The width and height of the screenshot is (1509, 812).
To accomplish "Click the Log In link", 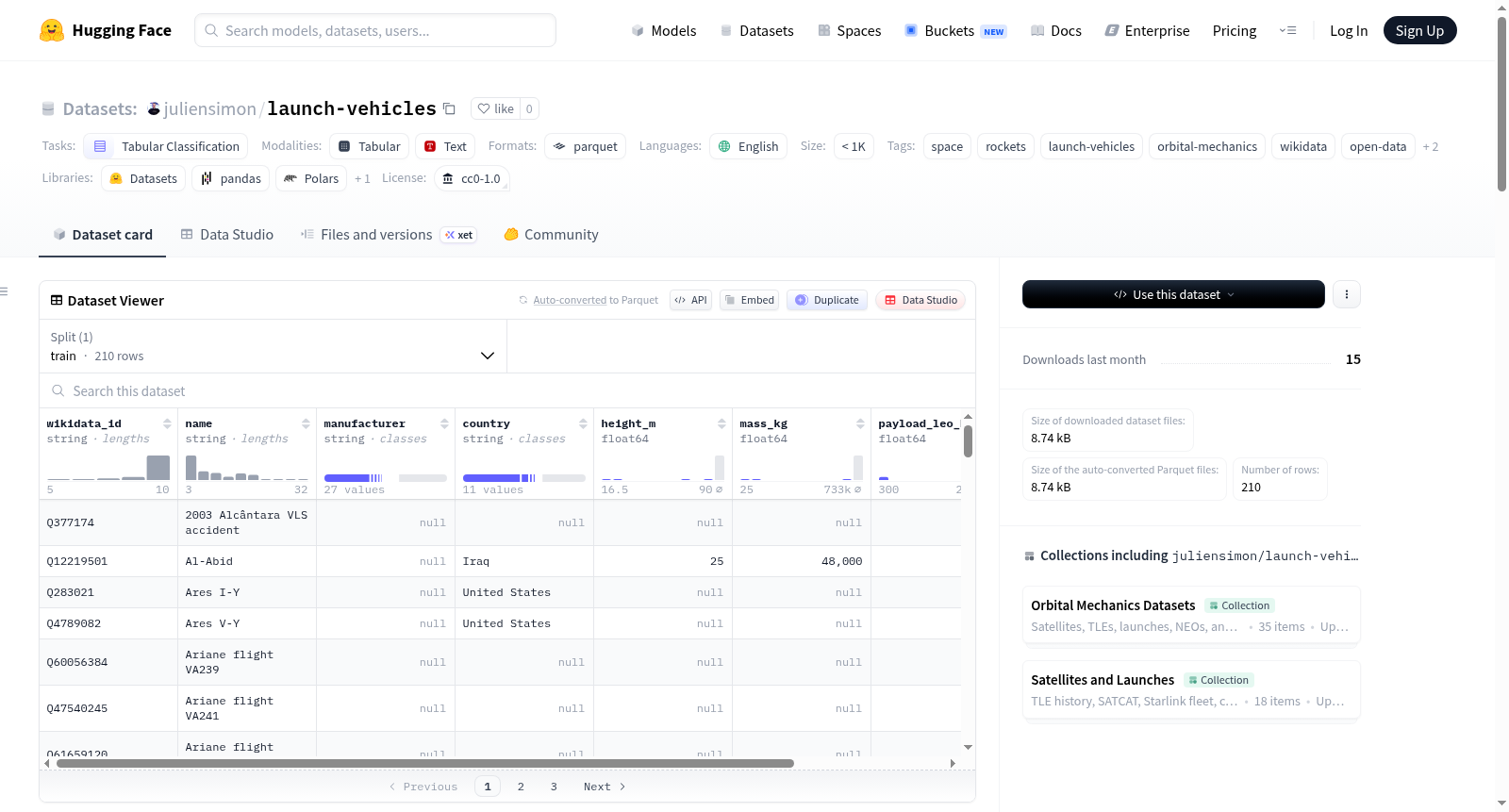I will pos(1349,30).
